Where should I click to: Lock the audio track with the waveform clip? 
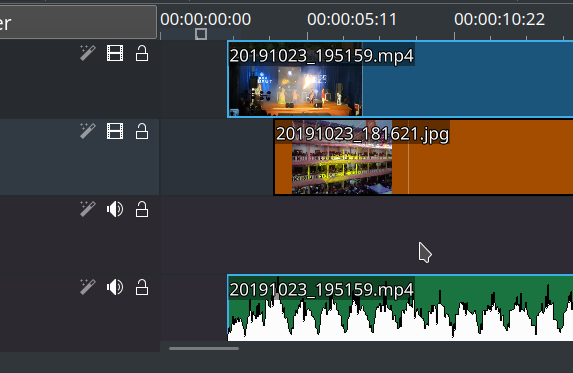pyautogui.click(x=142, y=287)
